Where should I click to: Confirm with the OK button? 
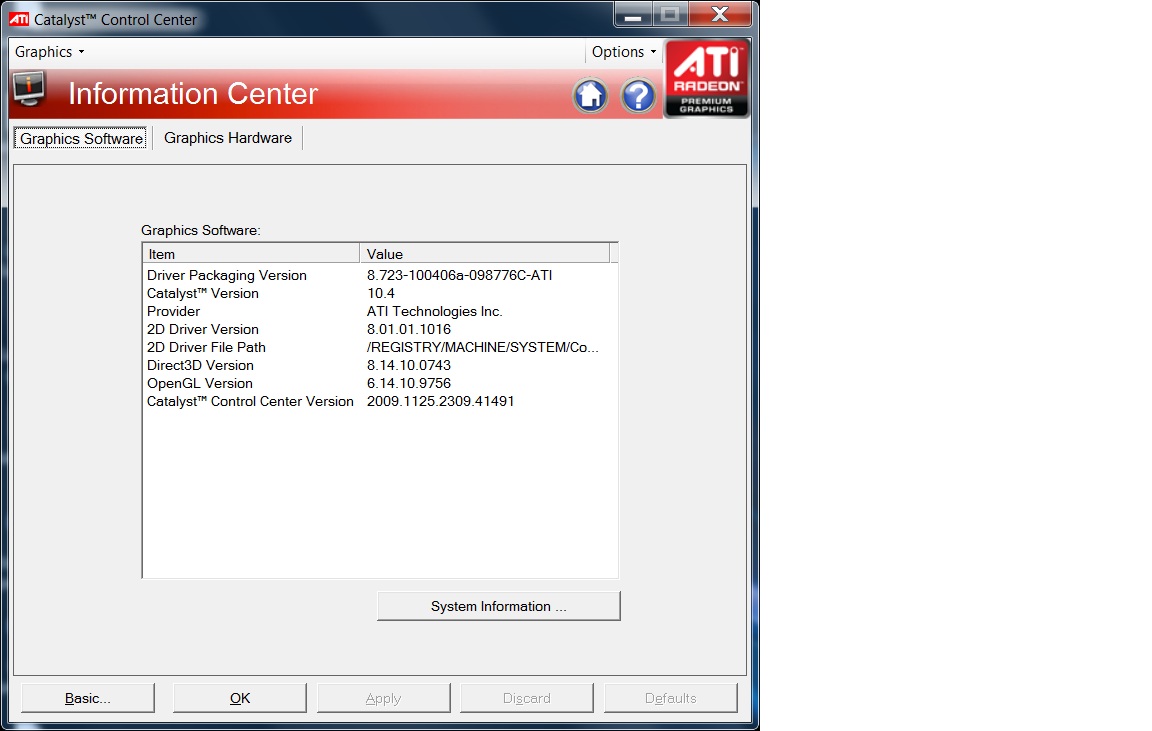pyautogui.click(x=240, y=698)
